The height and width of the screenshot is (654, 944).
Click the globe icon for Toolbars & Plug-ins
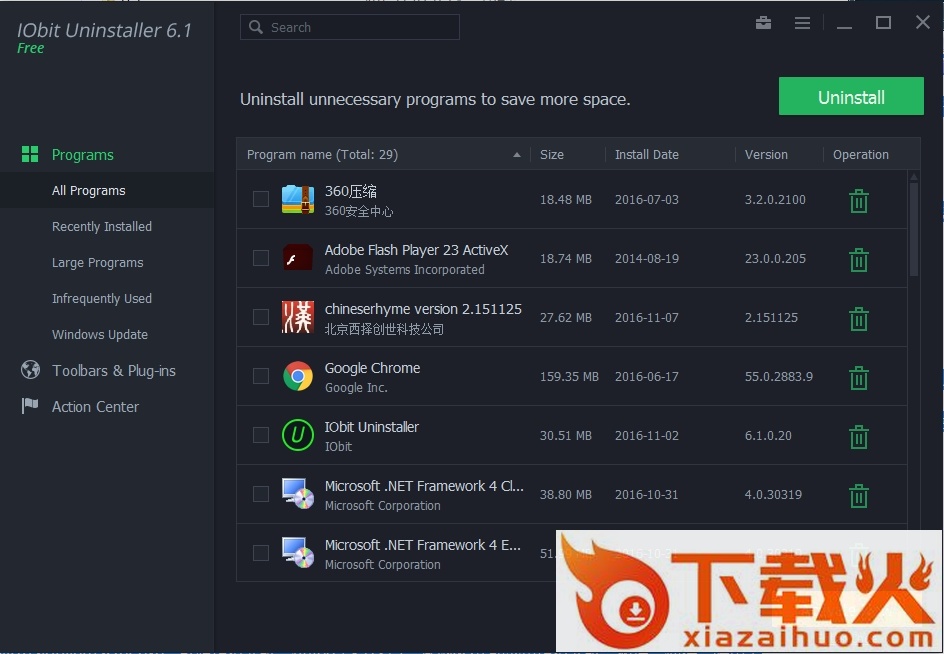click(x=30, y=369)
